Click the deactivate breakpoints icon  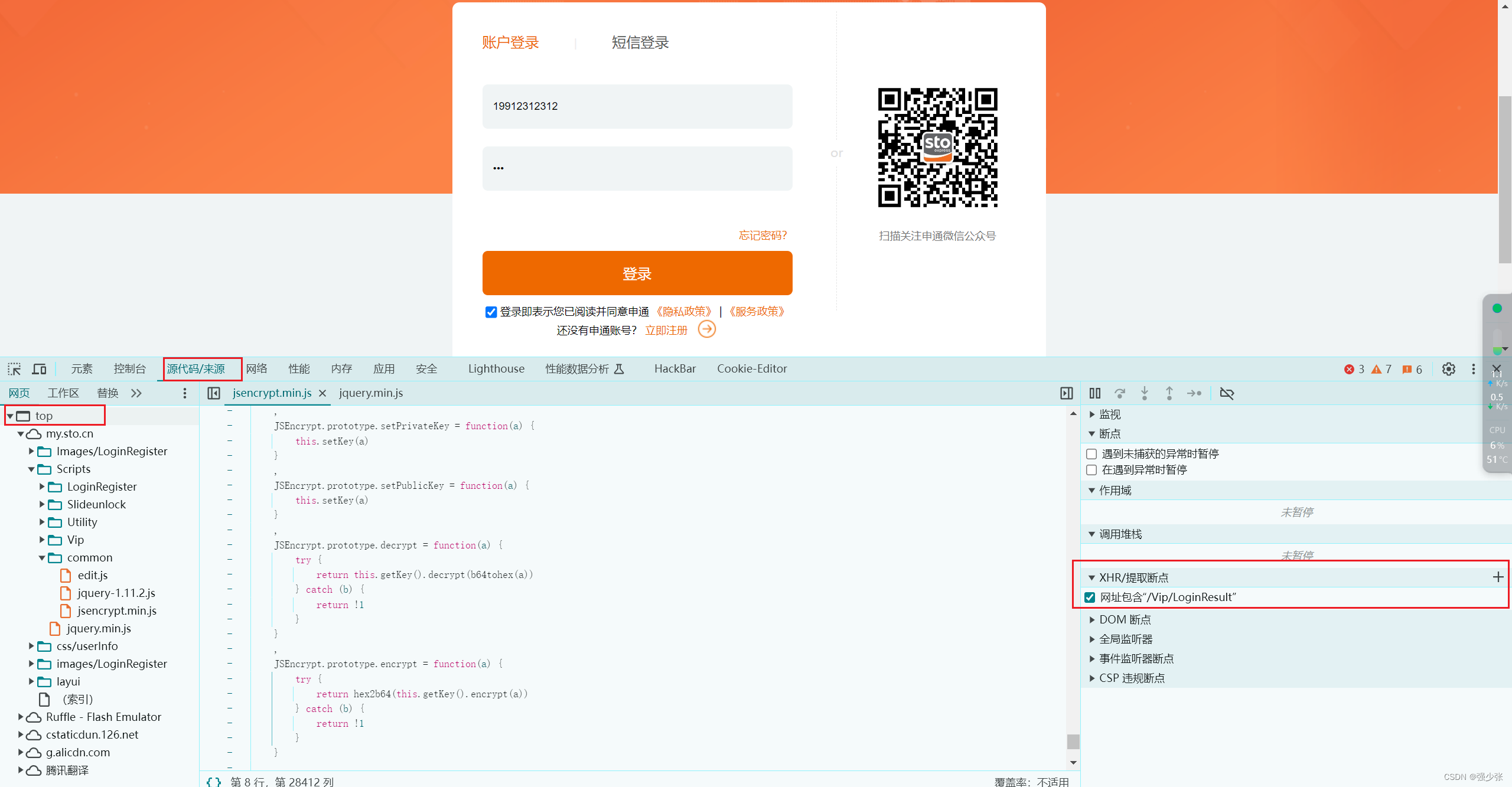pos(1227,393)
